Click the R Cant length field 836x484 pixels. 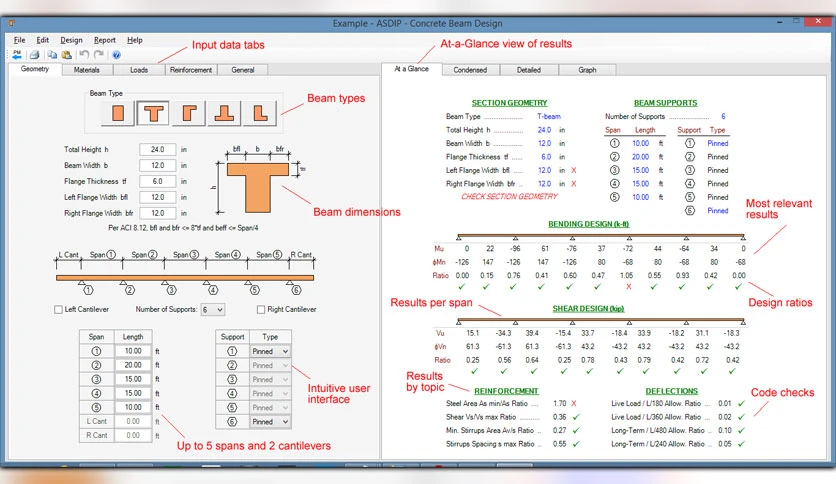tap(133, 435)
